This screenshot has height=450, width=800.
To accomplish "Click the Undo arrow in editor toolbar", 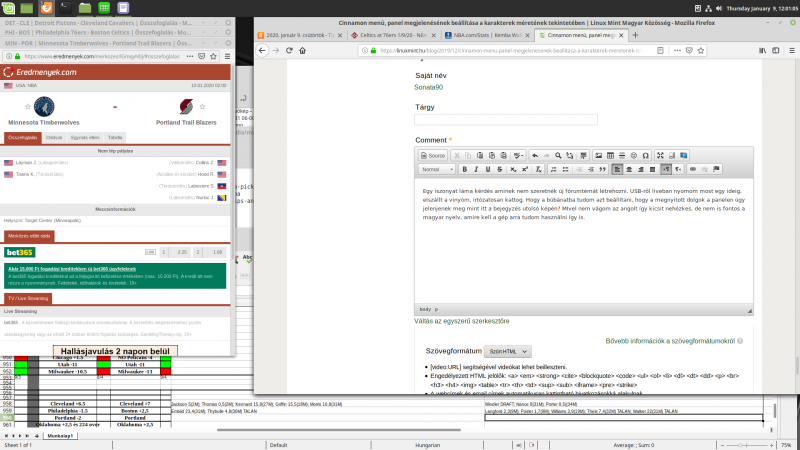I will click(535, 156).
